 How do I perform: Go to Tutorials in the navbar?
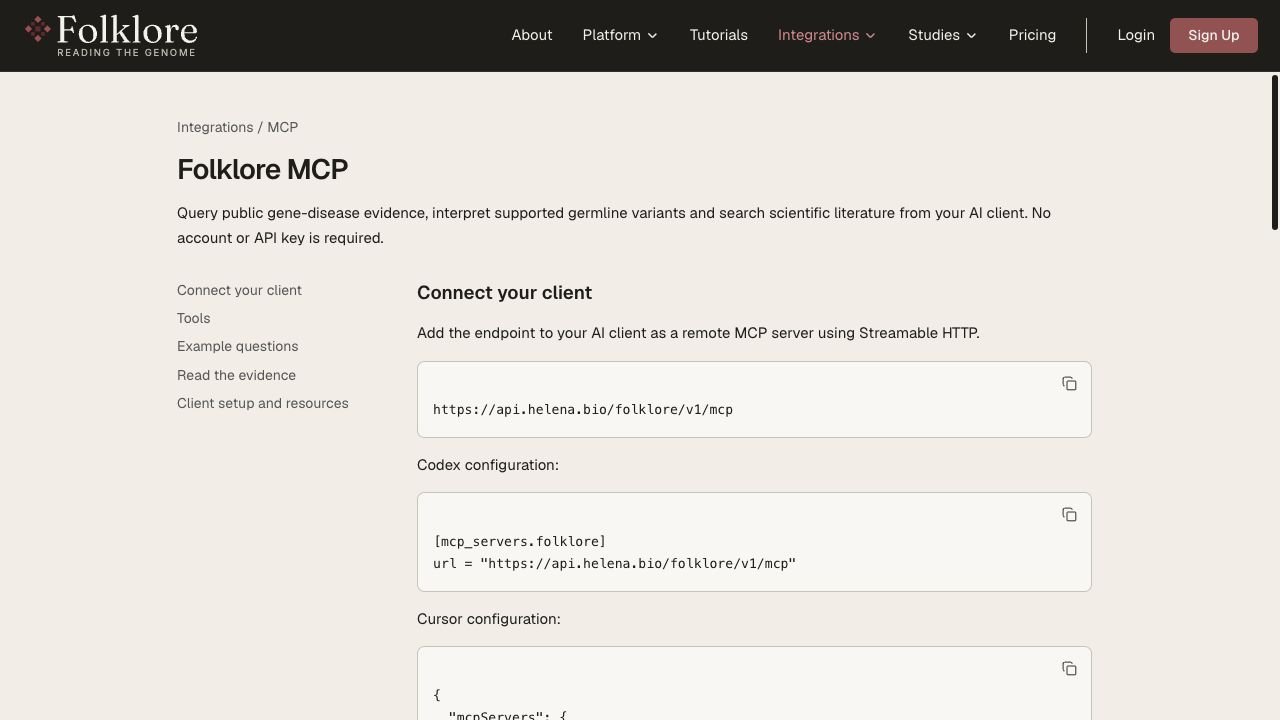point(718,35)
